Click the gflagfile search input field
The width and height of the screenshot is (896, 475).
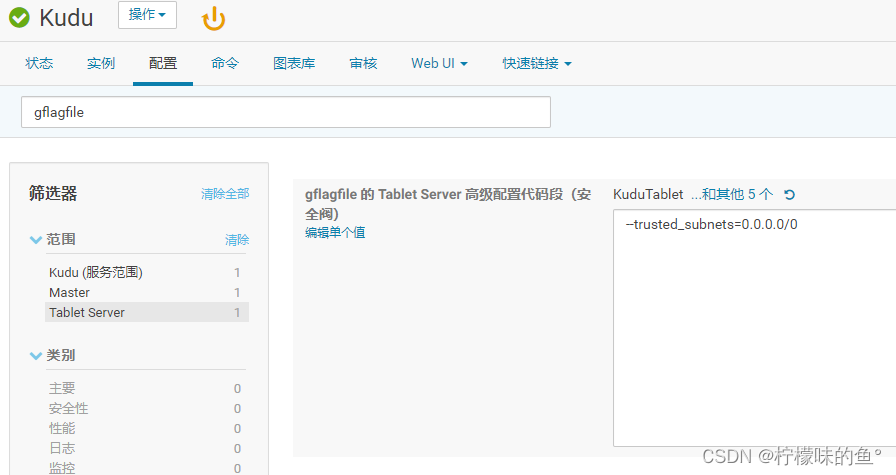click(286, 112)
